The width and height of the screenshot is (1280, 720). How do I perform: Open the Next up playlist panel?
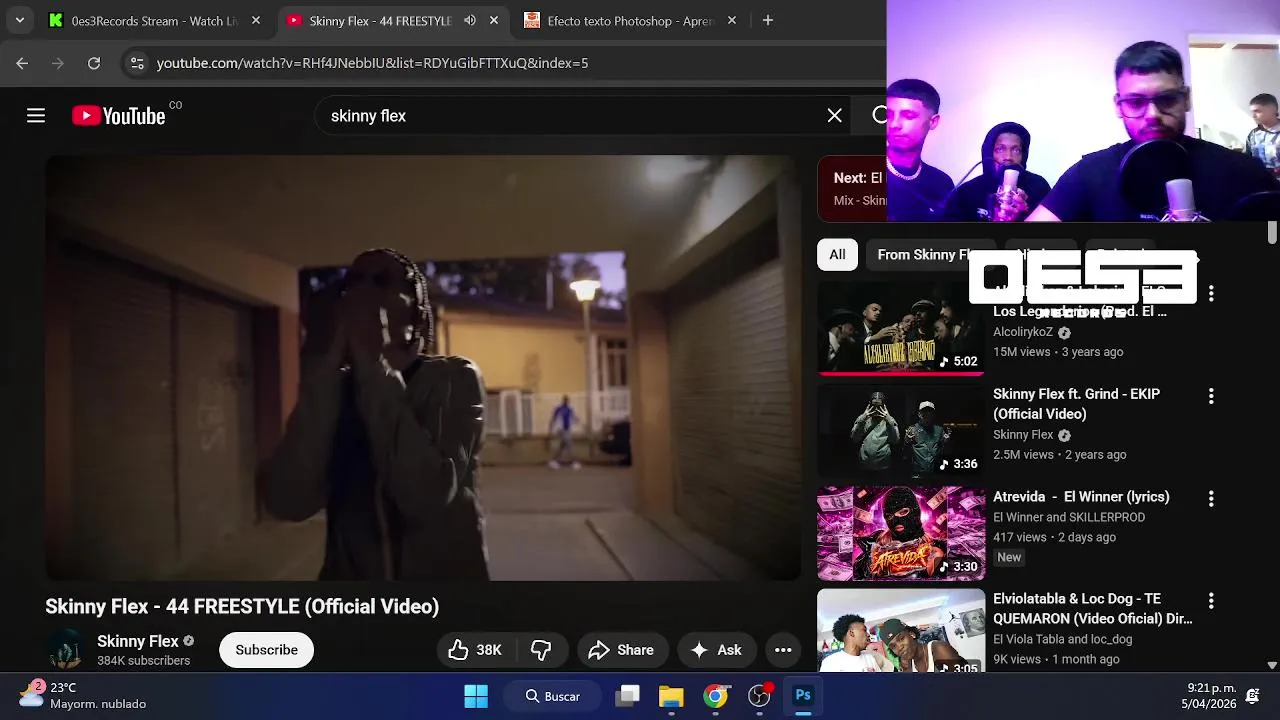(x=852, y=188)
